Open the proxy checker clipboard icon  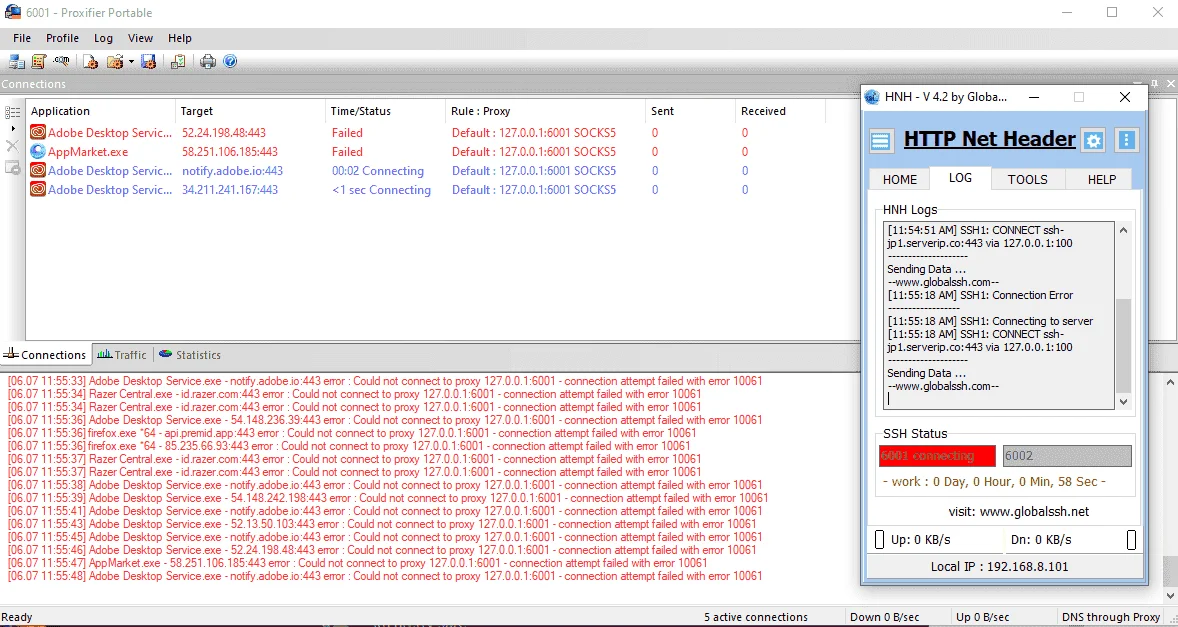[178, 62]
